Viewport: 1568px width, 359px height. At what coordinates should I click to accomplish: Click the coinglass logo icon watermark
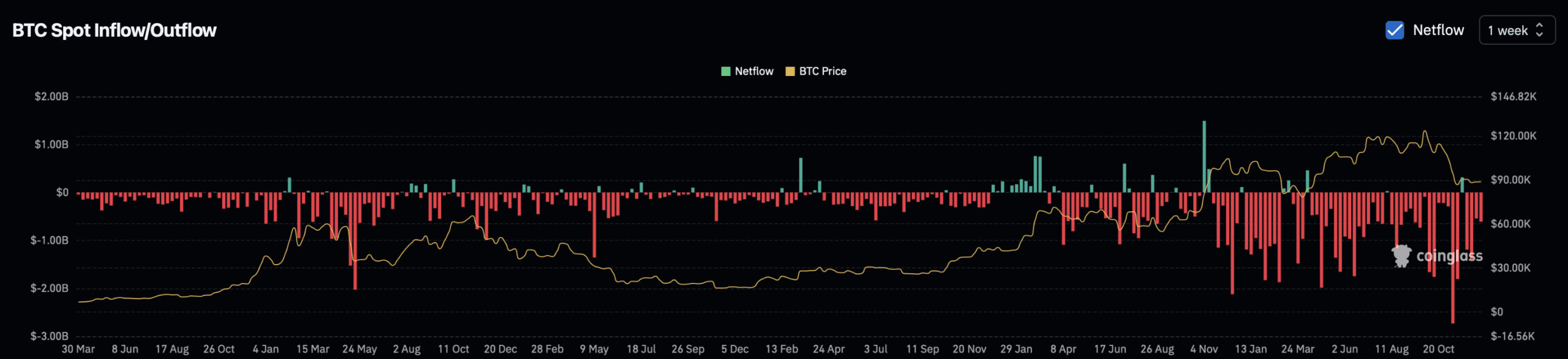point(1401,255)
